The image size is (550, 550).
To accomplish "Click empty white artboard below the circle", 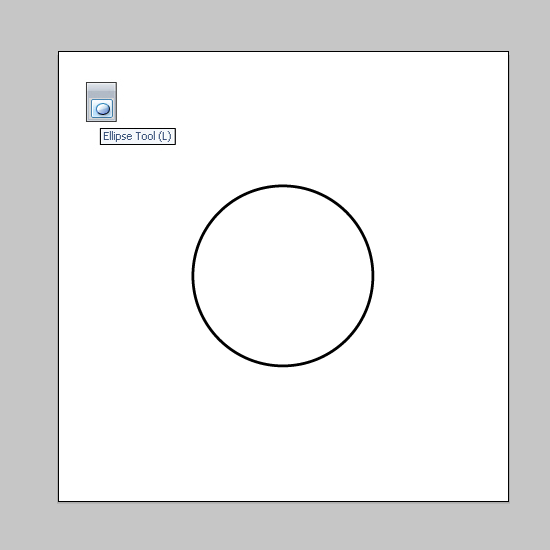I will click(283, 433).
